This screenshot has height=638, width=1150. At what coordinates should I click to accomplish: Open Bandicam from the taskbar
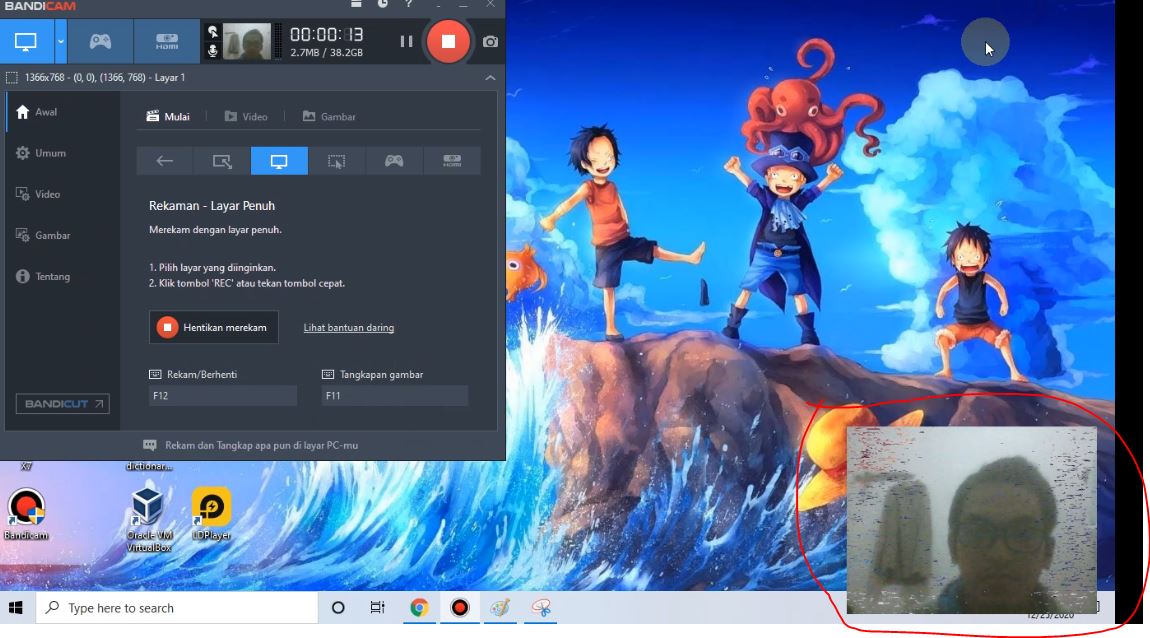460,608
